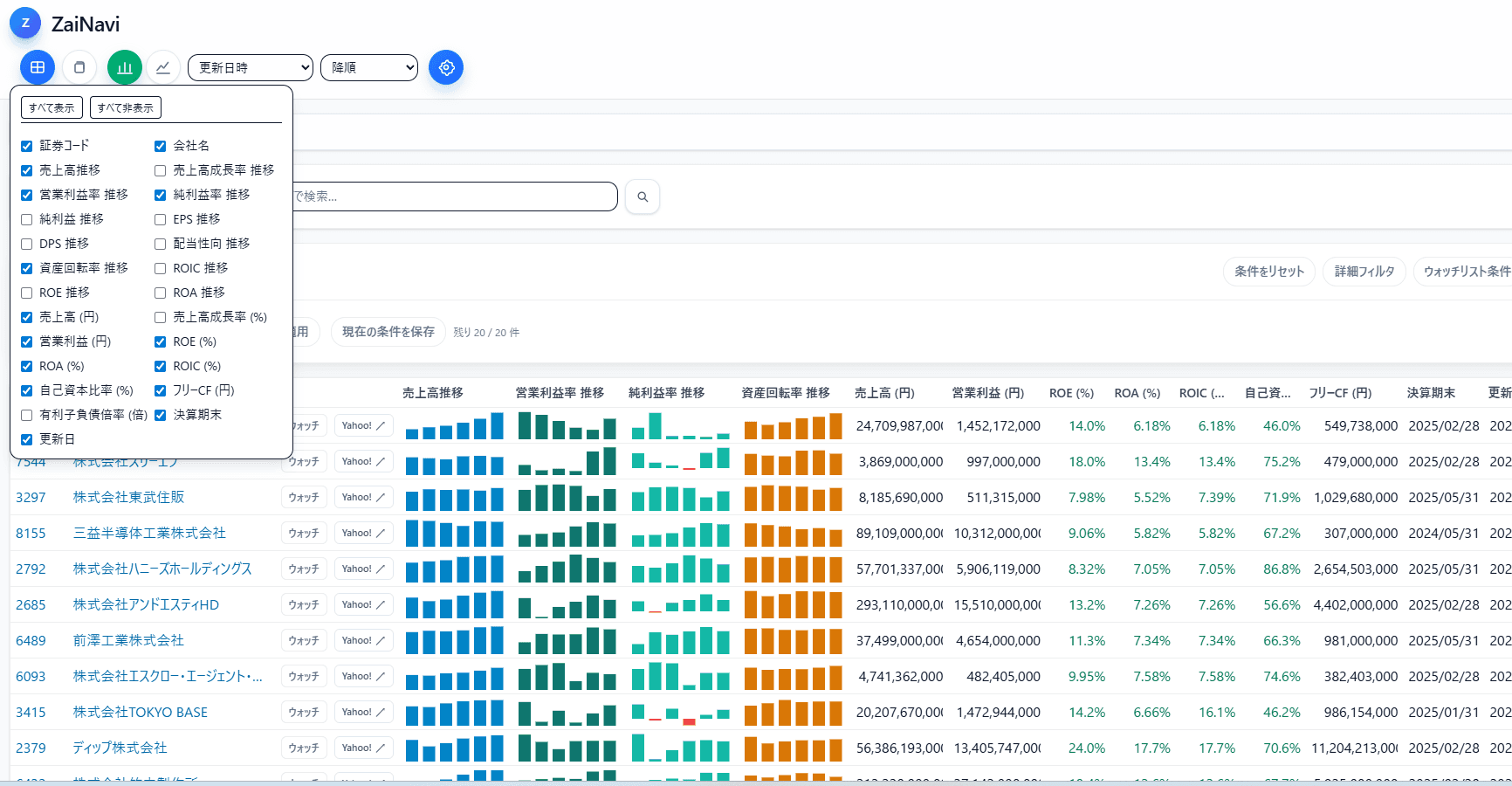Open the 詳細フィルタ panel
The height and width of the screenshot is (786, 1512).
pyautogui.click(x=1364, y=272)
